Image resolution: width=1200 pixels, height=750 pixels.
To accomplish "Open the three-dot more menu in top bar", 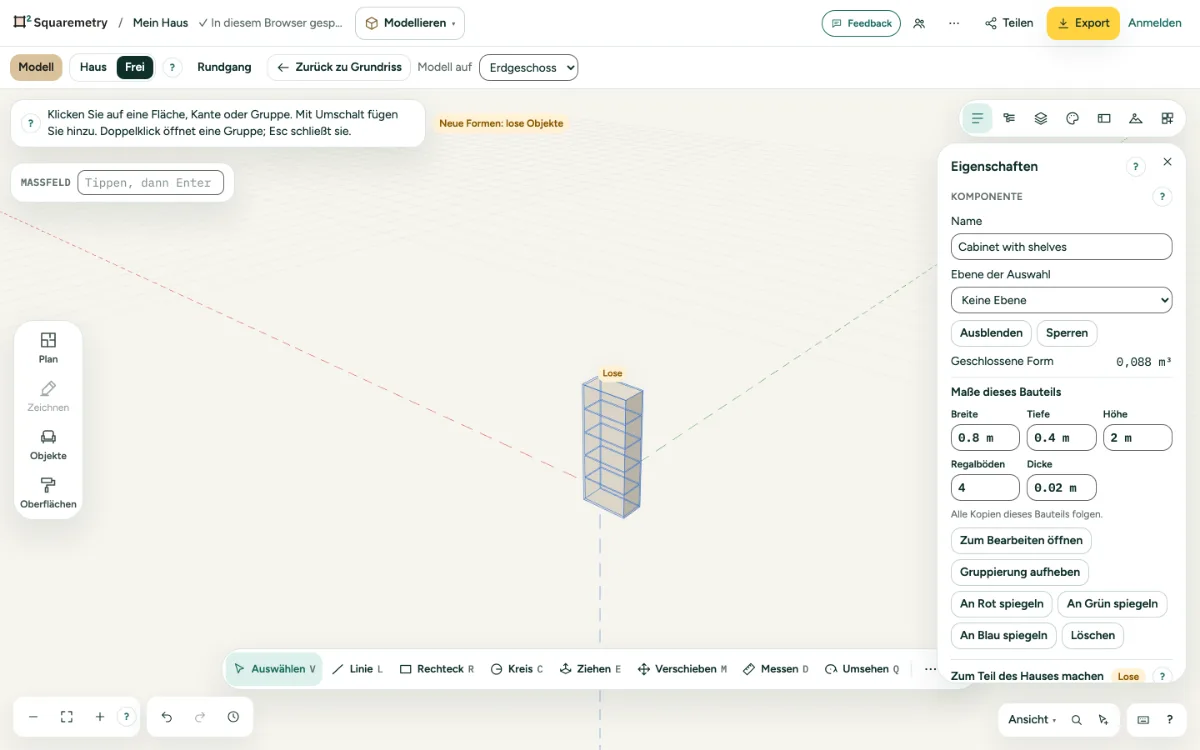I will 954,23.
